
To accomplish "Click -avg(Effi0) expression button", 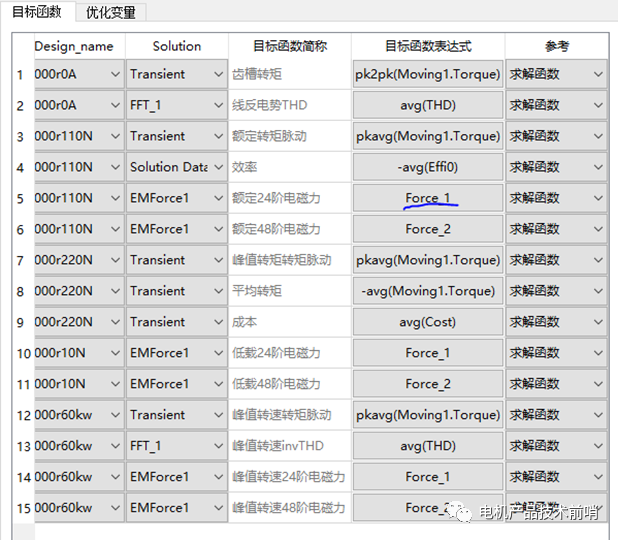I will click(x=428, y=167).
